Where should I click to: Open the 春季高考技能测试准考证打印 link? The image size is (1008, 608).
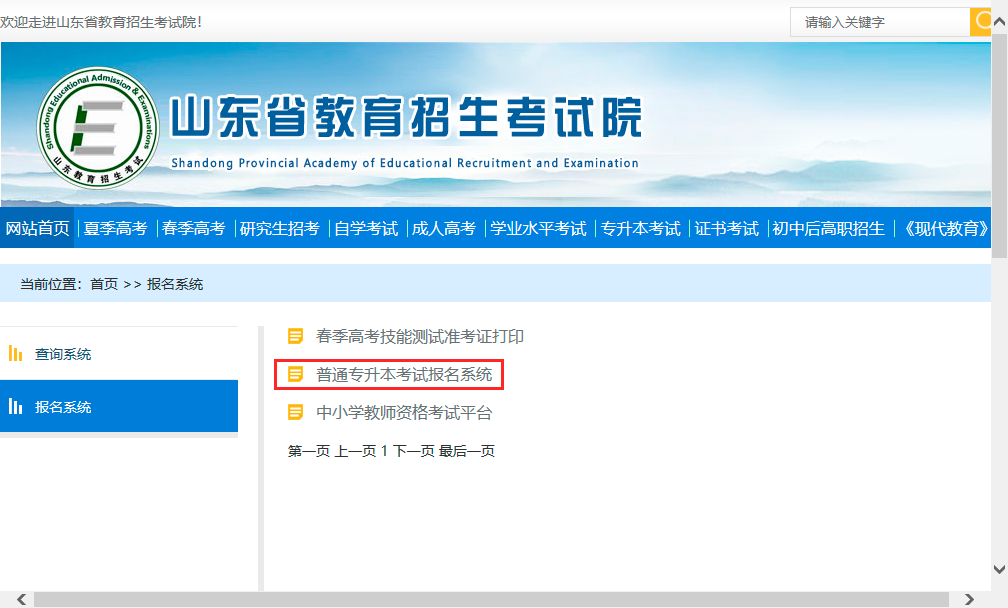(420, 336)
